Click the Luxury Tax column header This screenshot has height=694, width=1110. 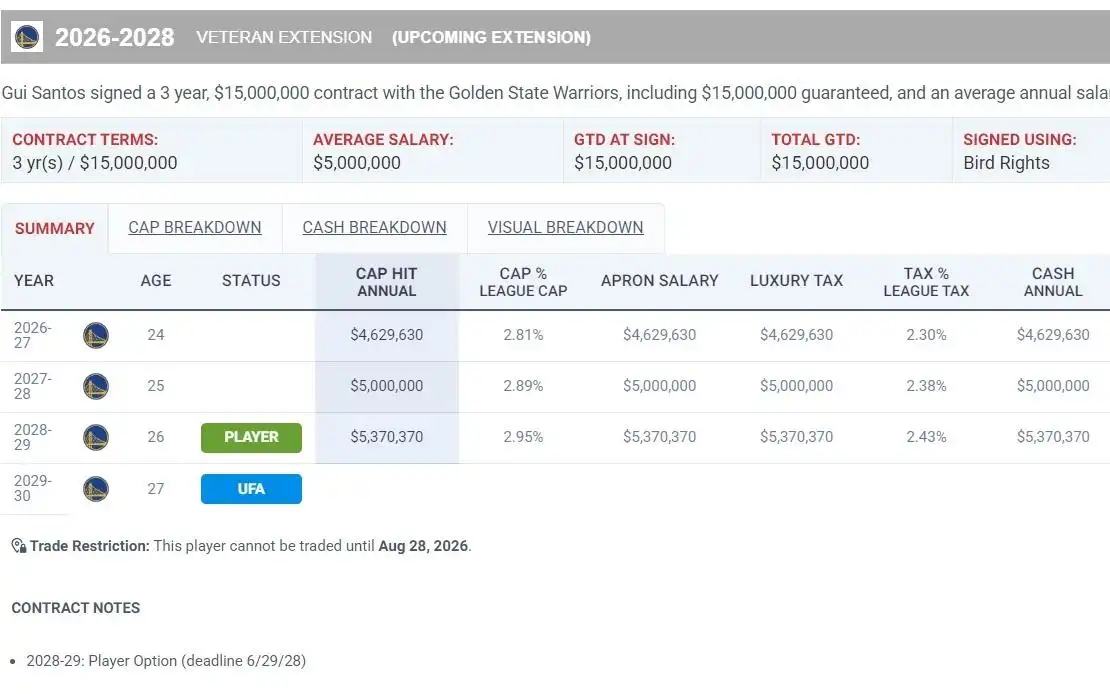click(x=796, y=281)
